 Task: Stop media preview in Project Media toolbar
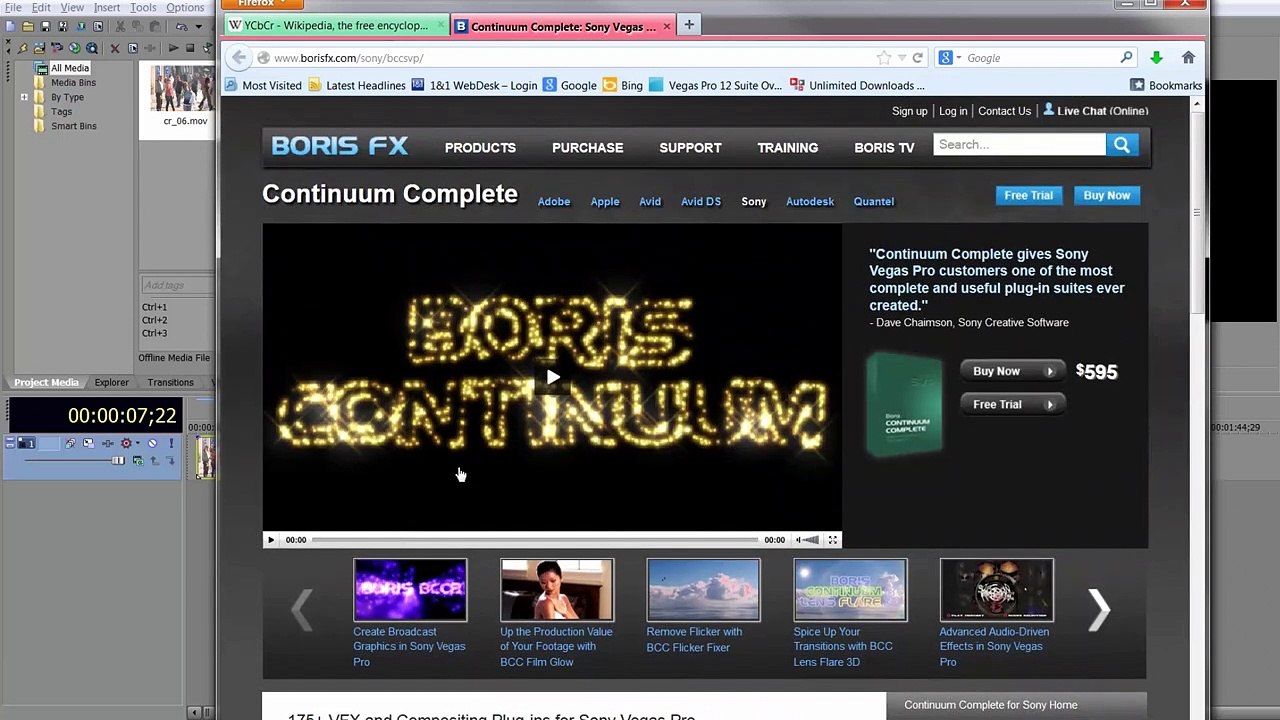190,48
